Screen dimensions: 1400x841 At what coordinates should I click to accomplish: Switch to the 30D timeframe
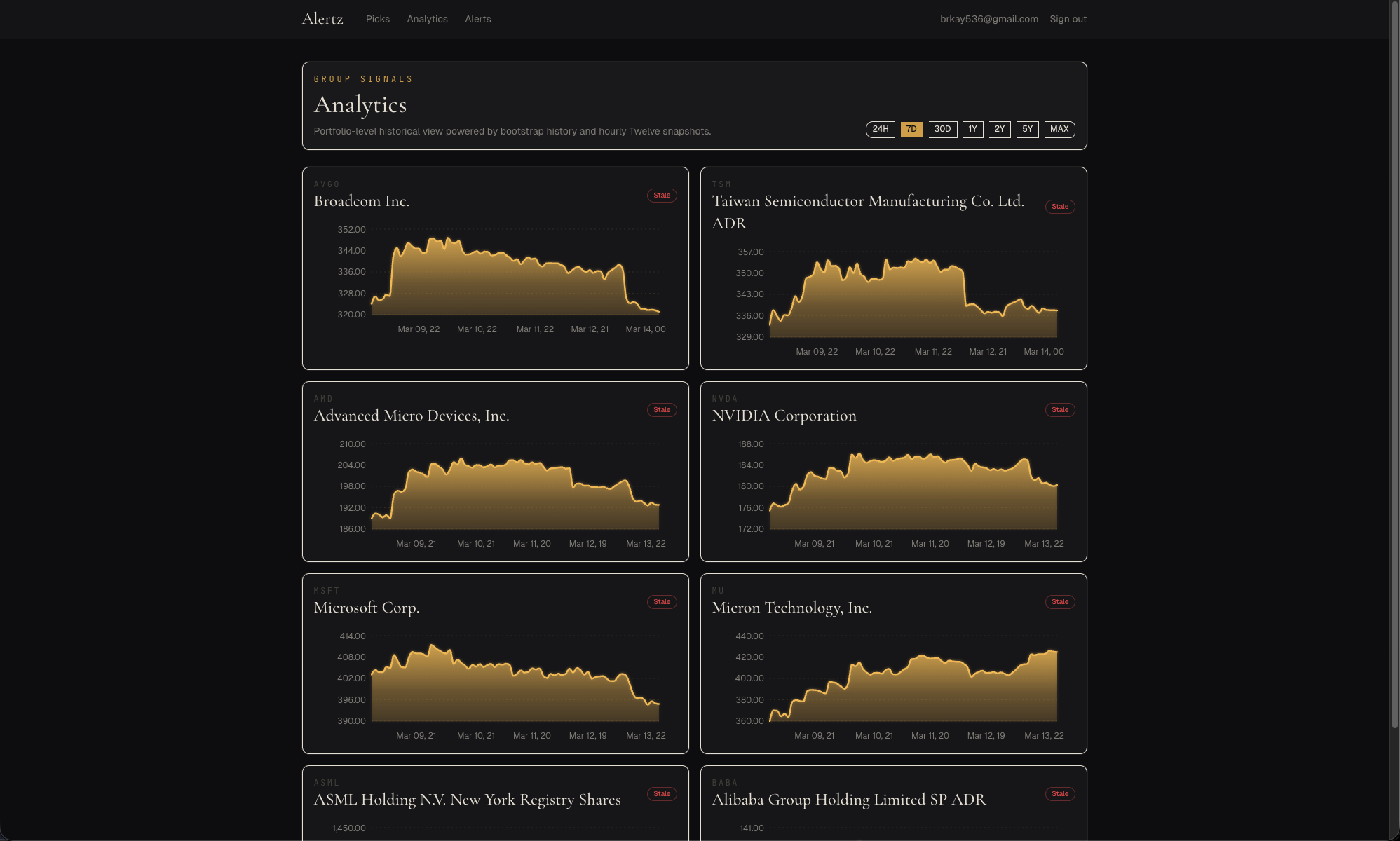pyautogui.click(x=942, y=129)
